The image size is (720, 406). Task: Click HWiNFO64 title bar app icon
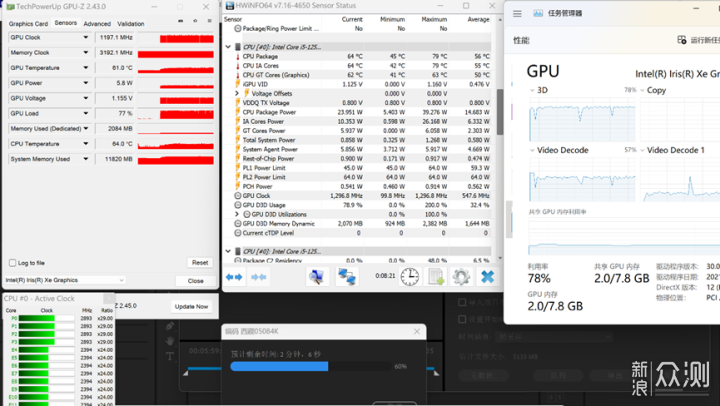click(x=230, y=6)
